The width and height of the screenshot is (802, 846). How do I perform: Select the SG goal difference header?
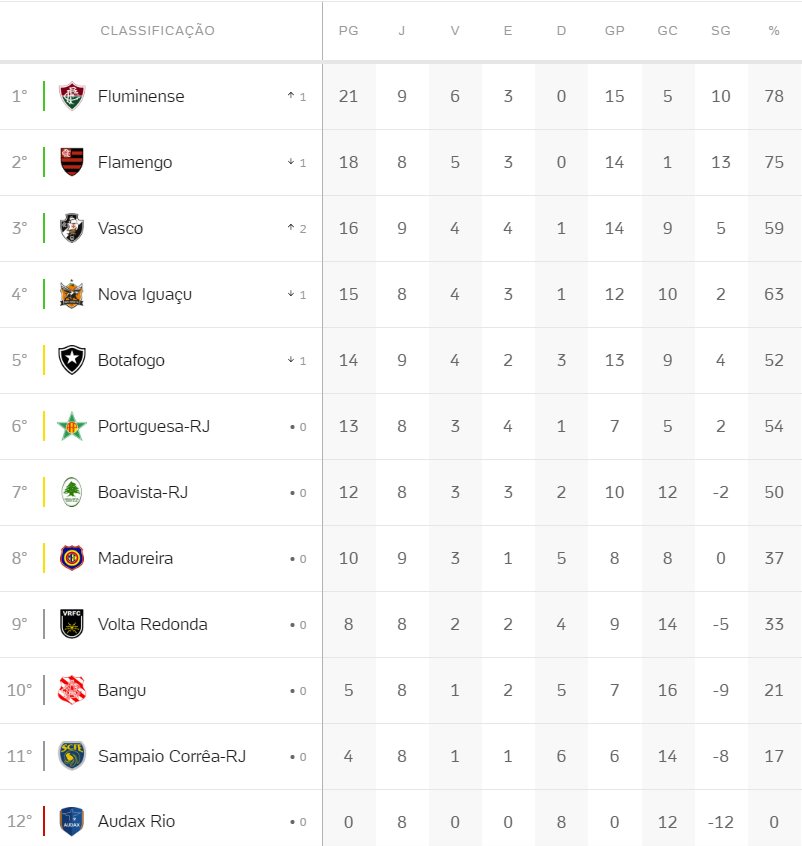pos(721,31)
